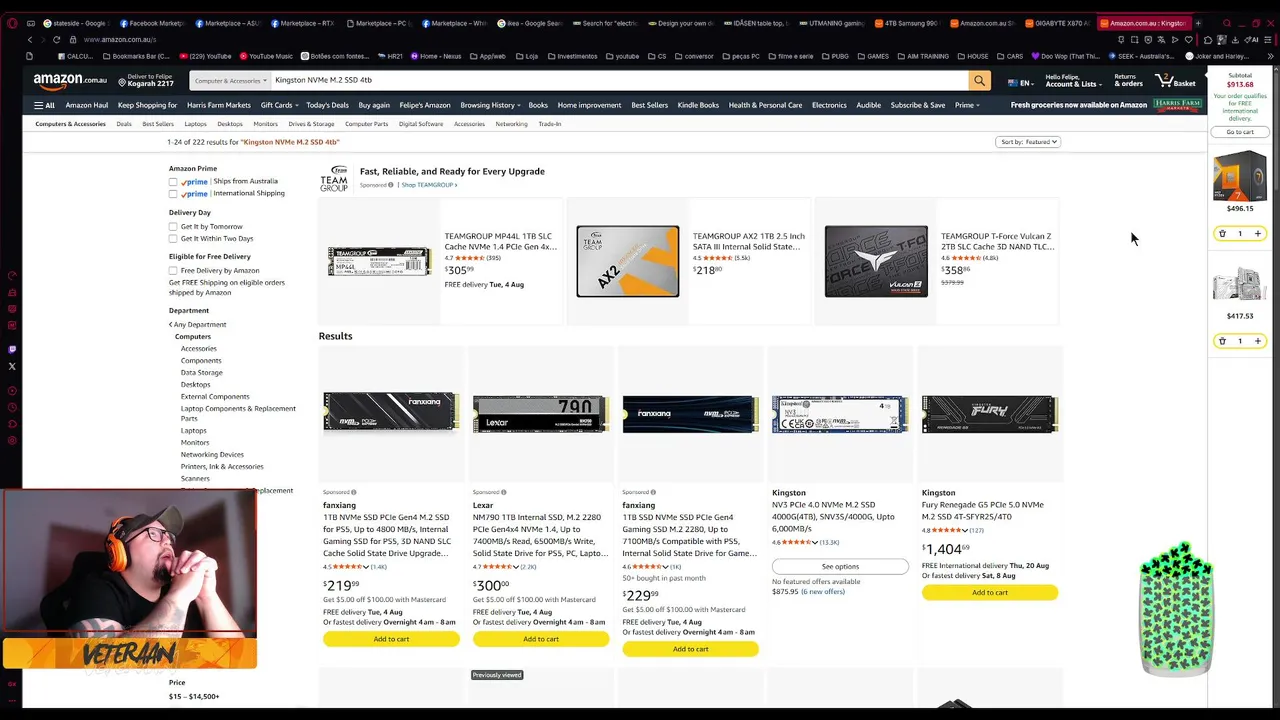Open the Kingston Fury Renegade product image
Viewport: 1280px width, 720px height.
[x=990, y=414]
